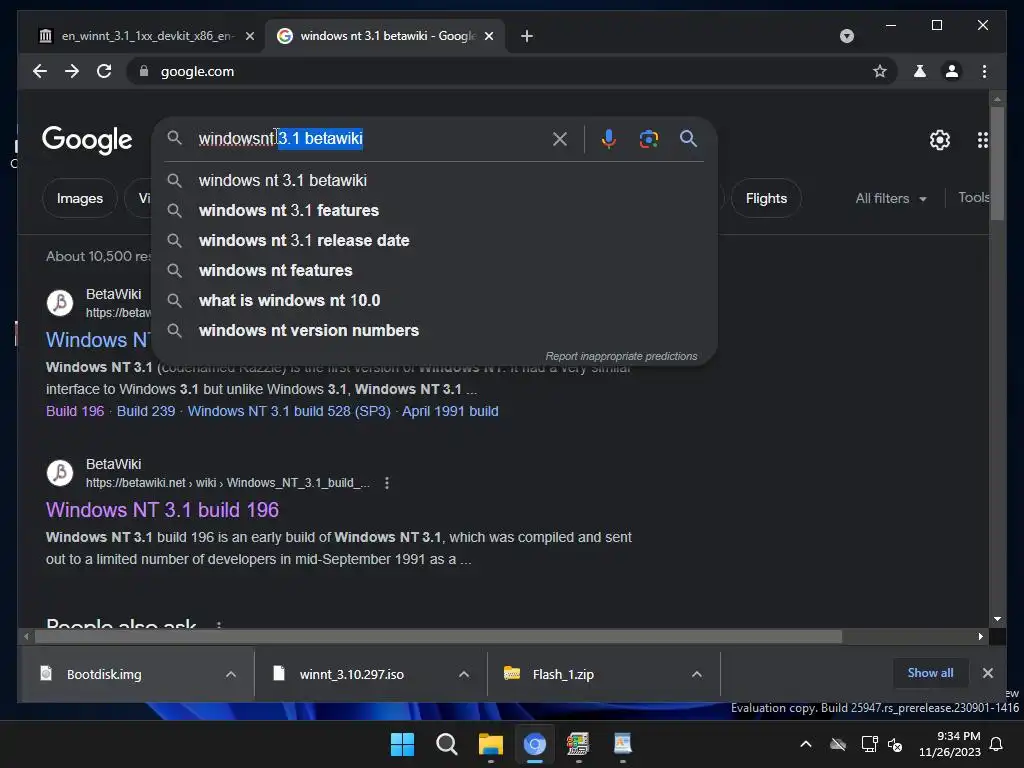The width and height of the screenshot is (1024, 768).
Task: Filter results by Flights
Action: [x=766, y=198]
